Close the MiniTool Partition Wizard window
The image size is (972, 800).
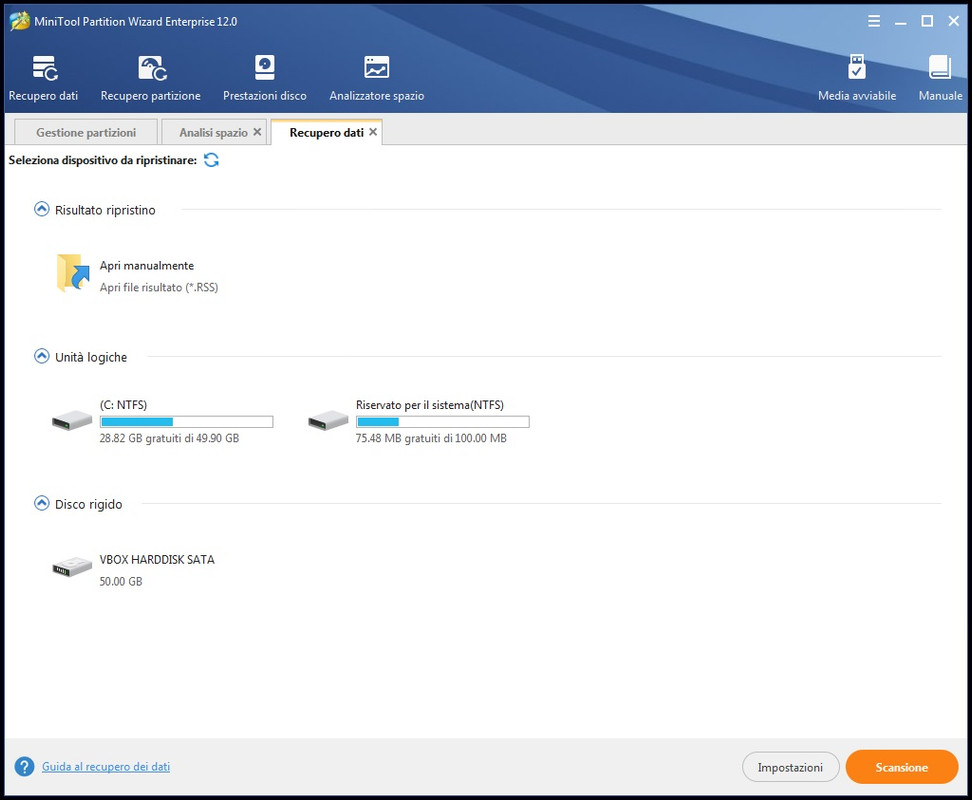[953, 22]
